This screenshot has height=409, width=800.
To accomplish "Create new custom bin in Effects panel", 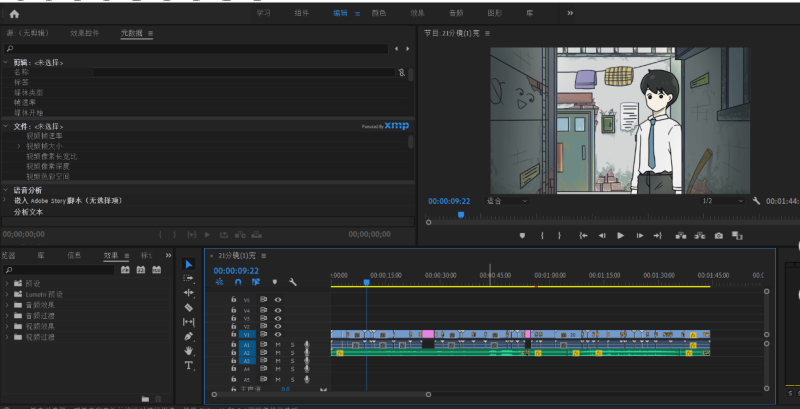I will click(x=145, y=399).
